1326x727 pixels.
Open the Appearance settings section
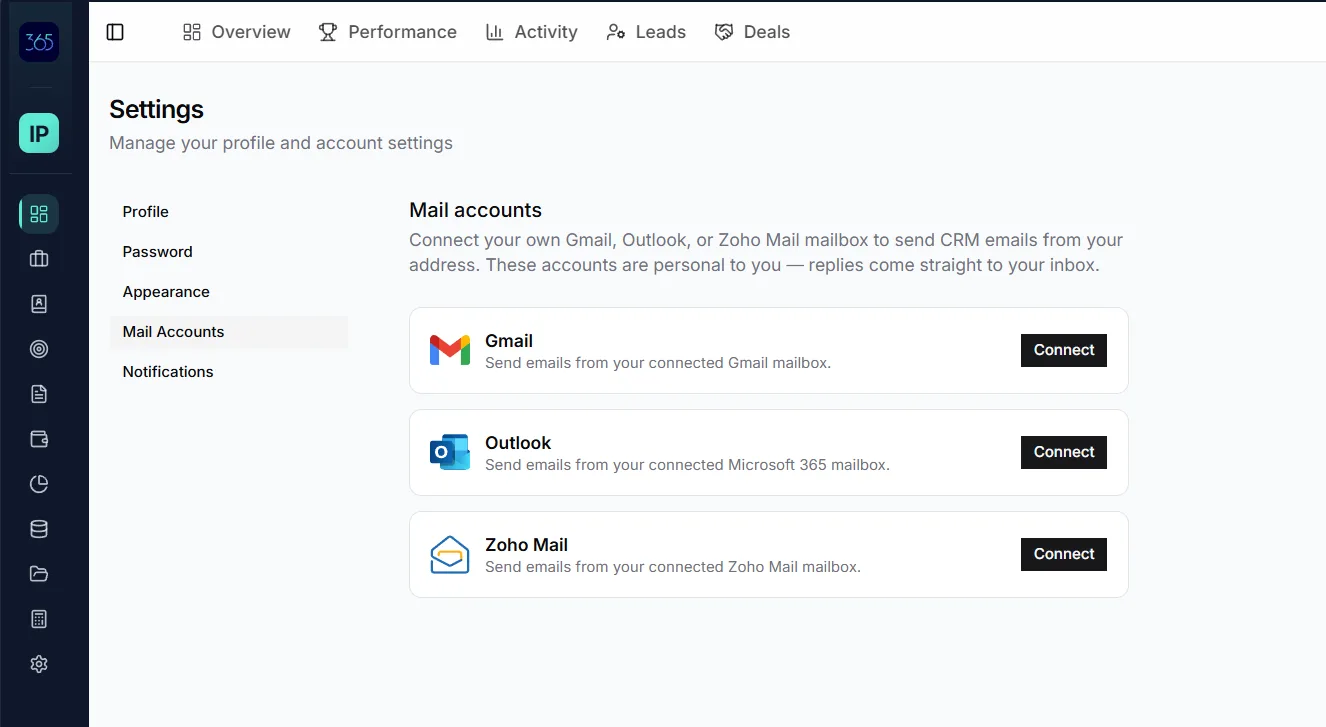click(229, 292)
